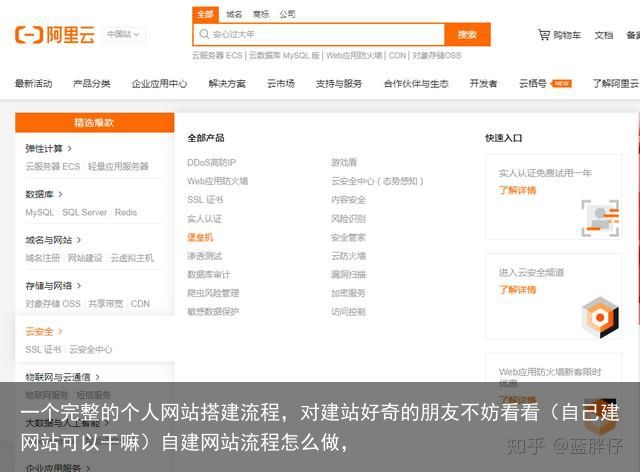Click the 云数据库 MySQL 版 suggestion
This screenshot has height=472, width=640.
284,56
